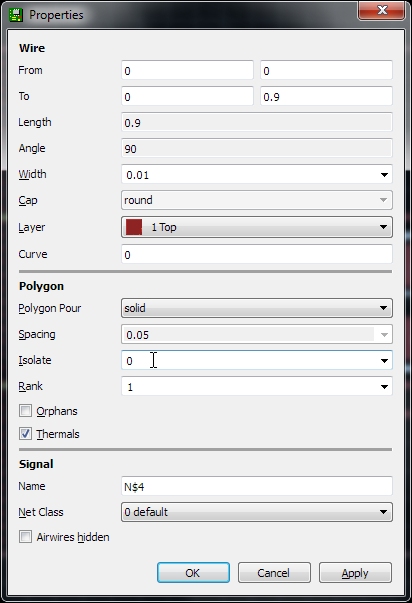Click the OK button
This screenshot has height=603, width=412.
[193, 573]
